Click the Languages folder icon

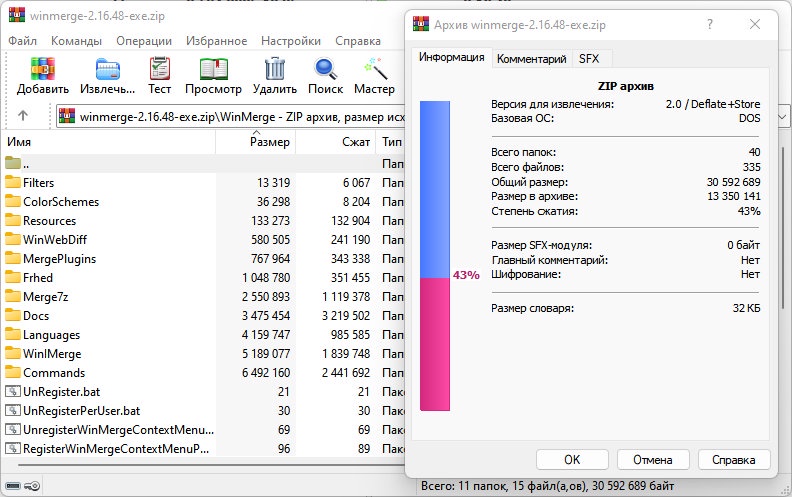pyautogui.click(x=13, y=334)
